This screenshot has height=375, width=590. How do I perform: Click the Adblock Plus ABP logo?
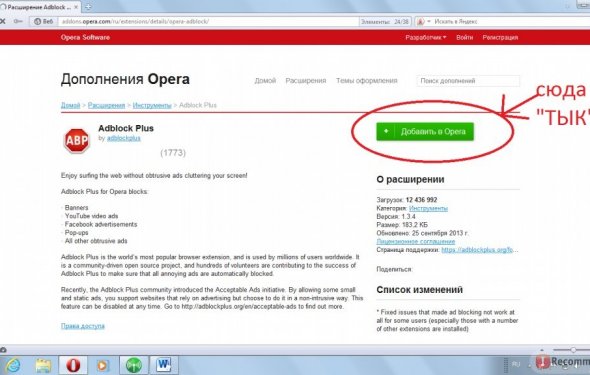[x=77, y=141]
